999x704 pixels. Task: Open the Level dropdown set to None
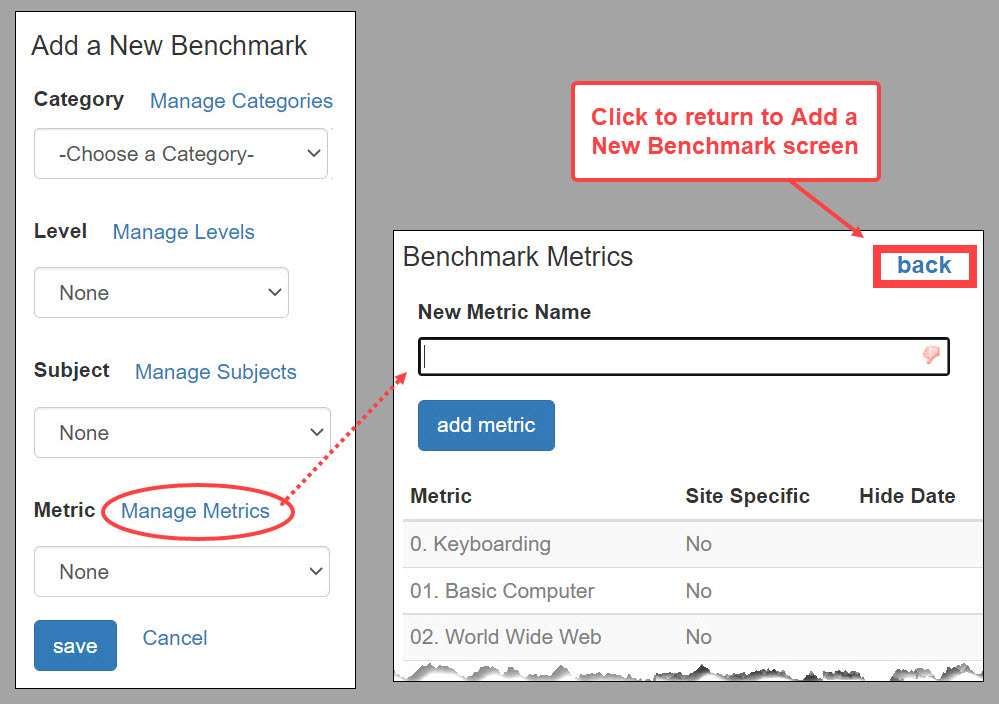(x=161, y=292)
